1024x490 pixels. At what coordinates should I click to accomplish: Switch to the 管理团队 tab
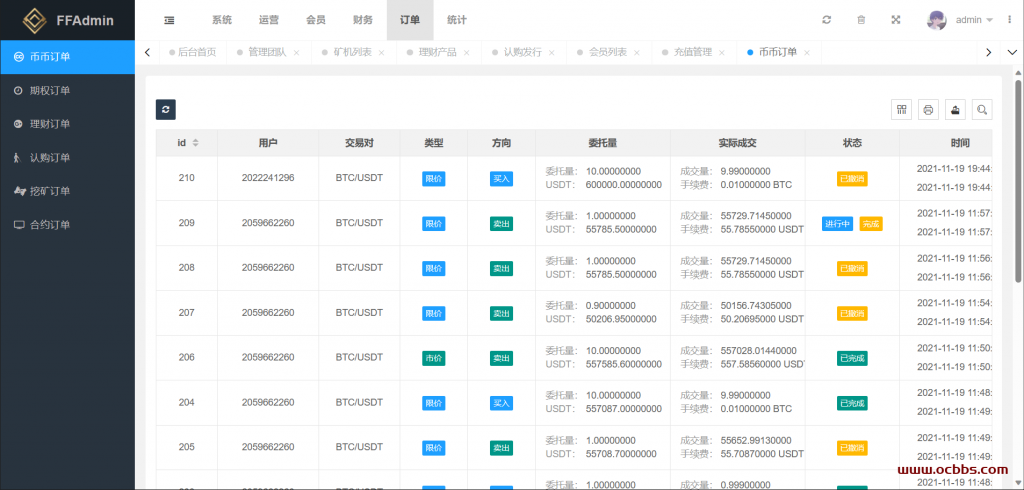267,52
